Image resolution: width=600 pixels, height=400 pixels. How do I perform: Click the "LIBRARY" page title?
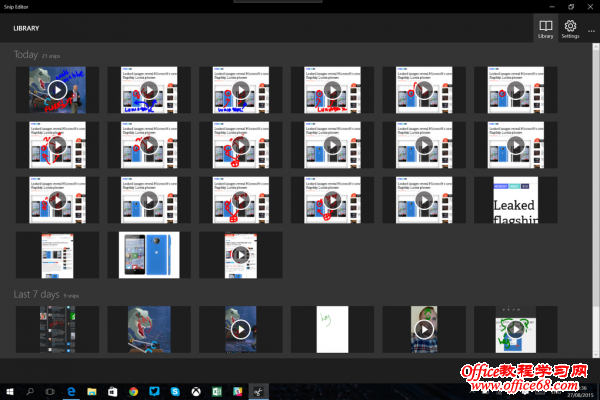point(26,28)
